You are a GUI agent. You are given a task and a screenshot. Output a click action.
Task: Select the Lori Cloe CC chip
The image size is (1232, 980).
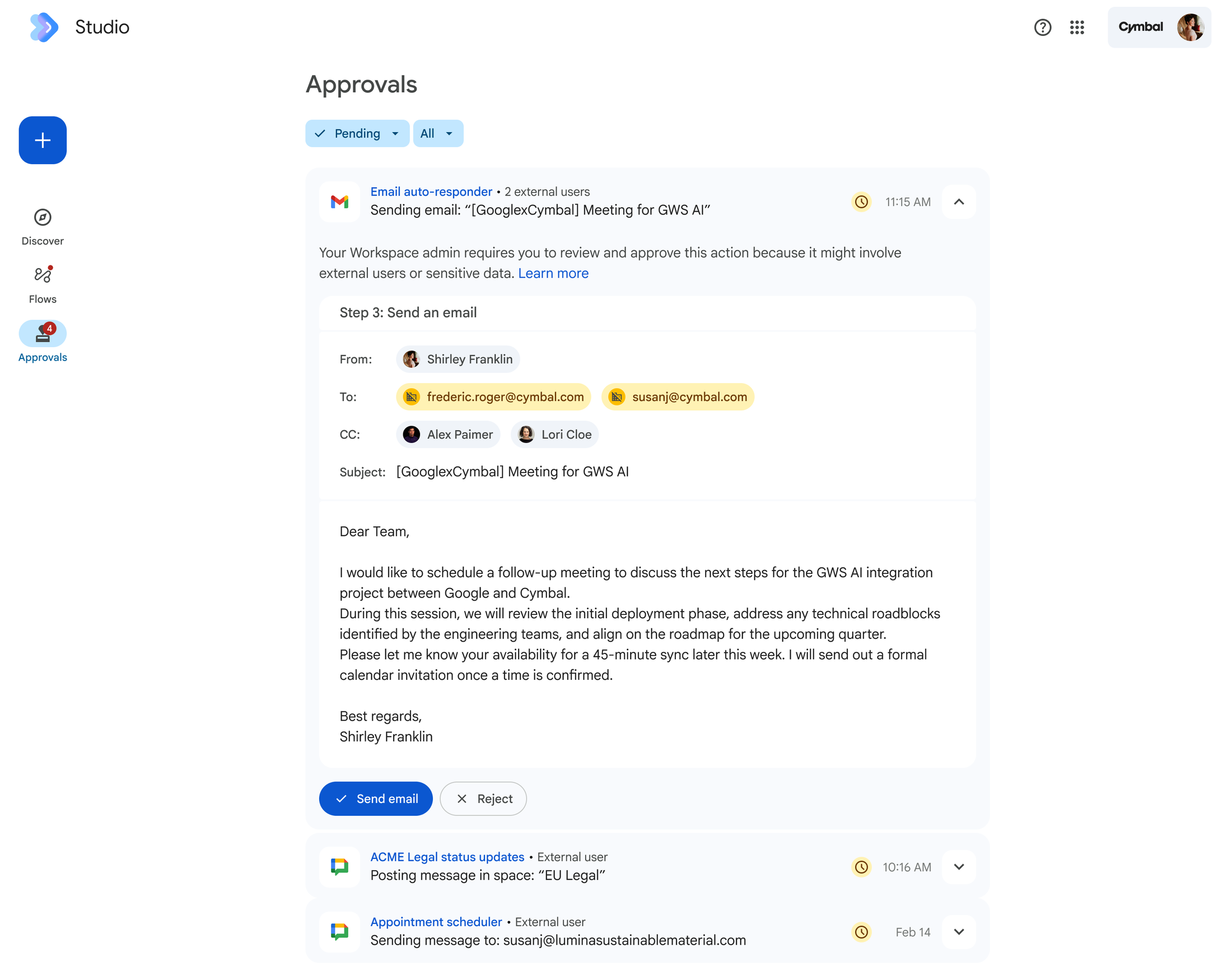555,435
